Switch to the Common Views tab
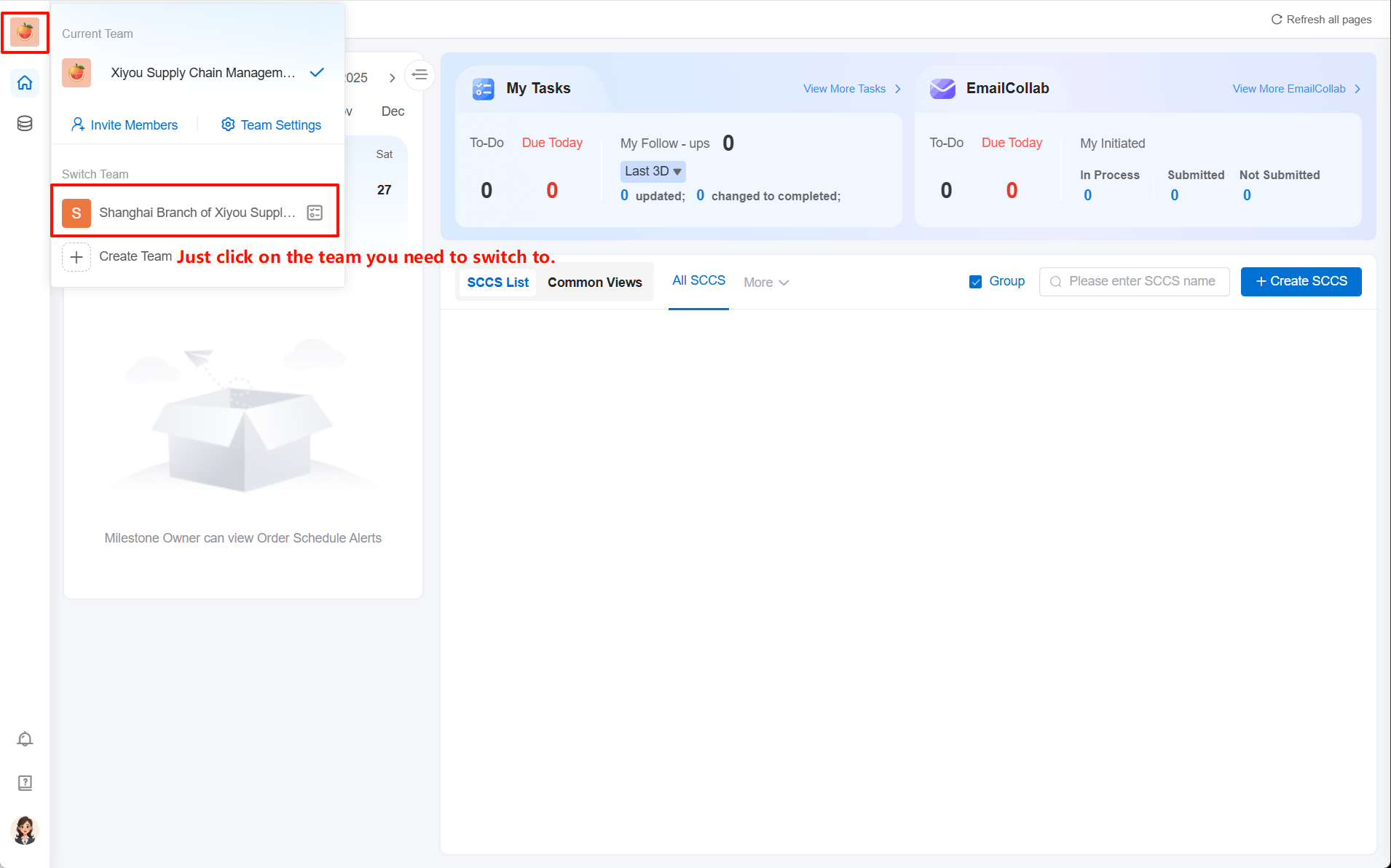Screen dimensions: 1391x868 click(x=594, y=283)
